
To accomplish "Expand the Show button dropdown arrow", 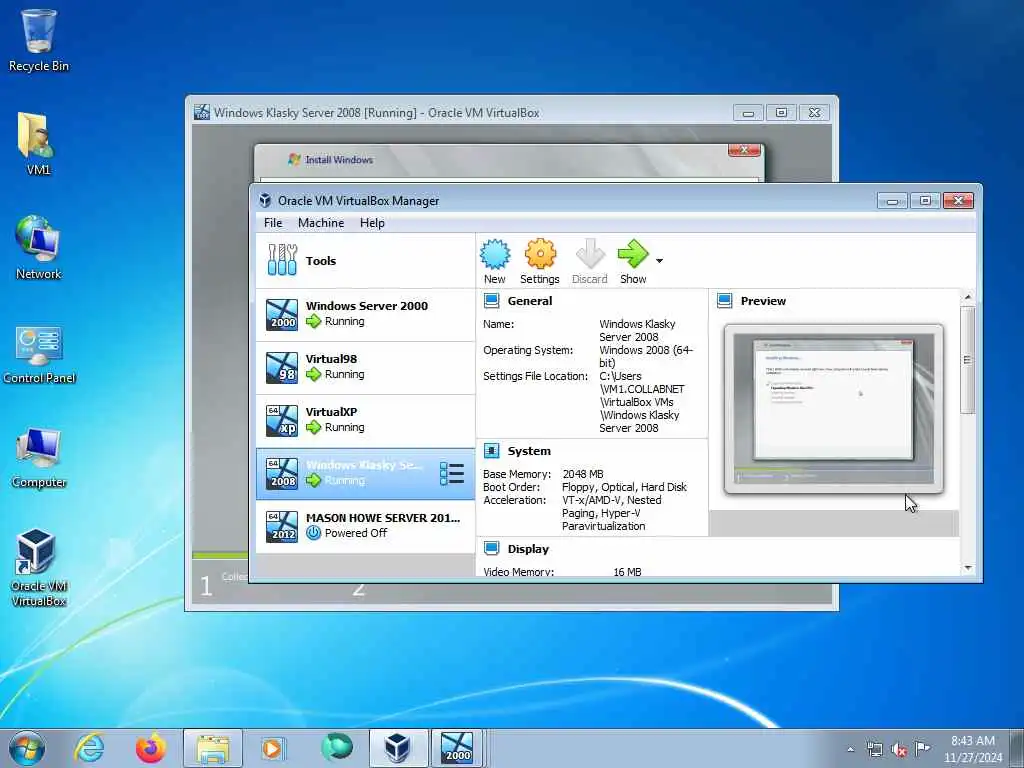I will pos(660,261).
